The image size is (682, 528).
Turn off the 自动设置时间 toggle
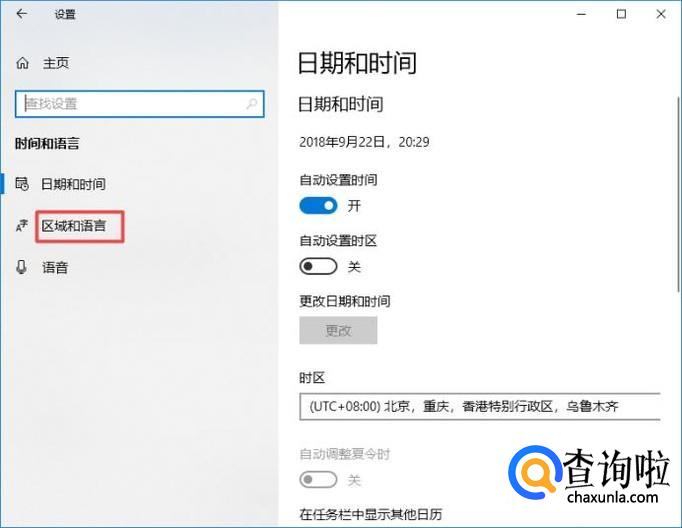click(x=318, y=206)
